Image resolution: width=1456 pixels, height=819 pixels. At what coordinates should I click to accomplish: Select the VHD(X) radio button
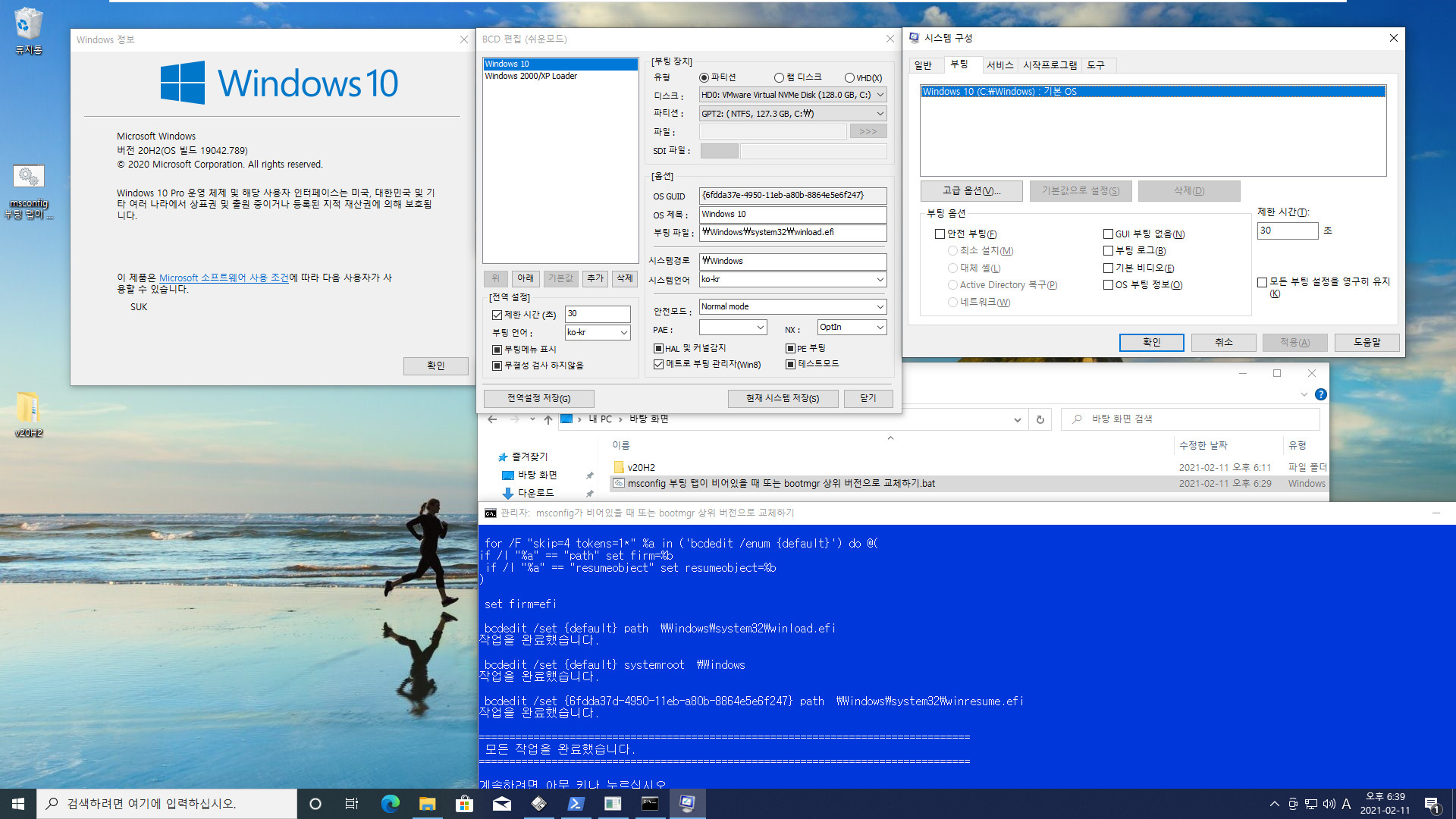pyautogui.click(x=849, y=77)
